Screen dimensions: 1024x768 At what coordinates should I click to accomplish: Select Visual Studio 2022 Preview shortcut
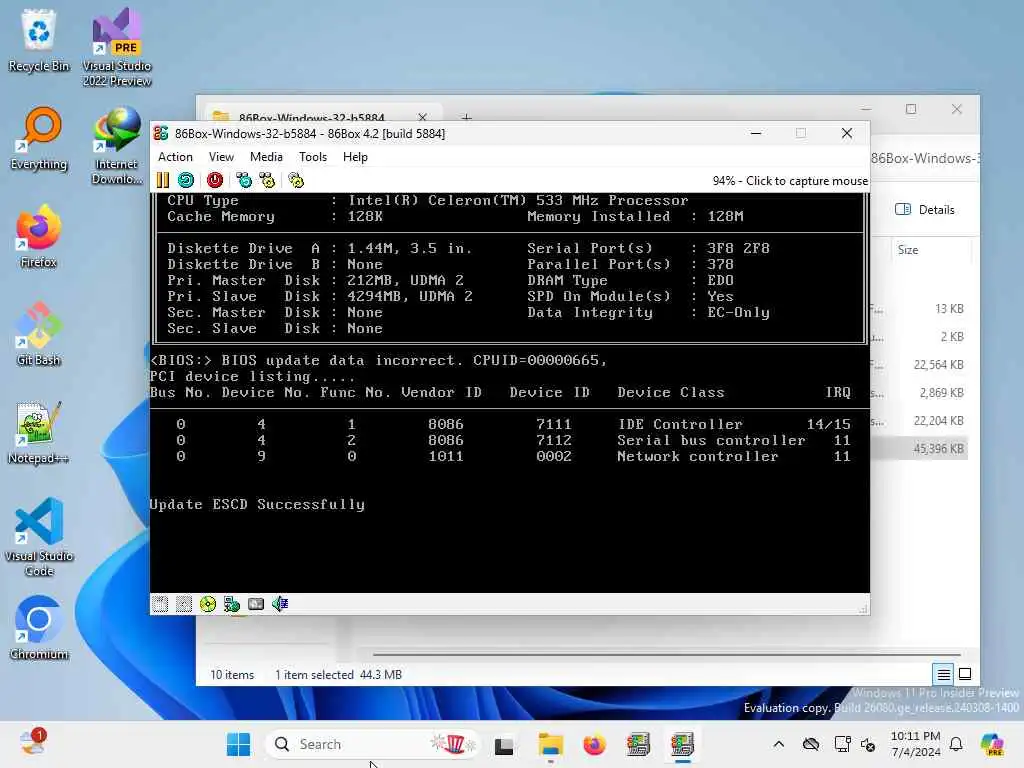[x=117, y=48]
